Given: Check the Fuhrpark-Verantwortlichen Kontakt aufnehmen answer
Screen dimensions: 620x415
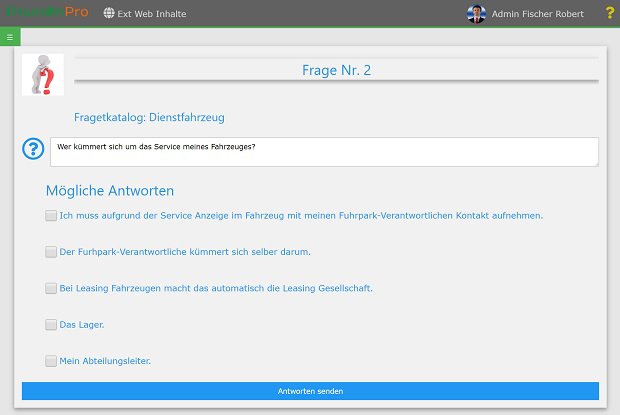Looking at the screenshot, I should click(51, 215).
